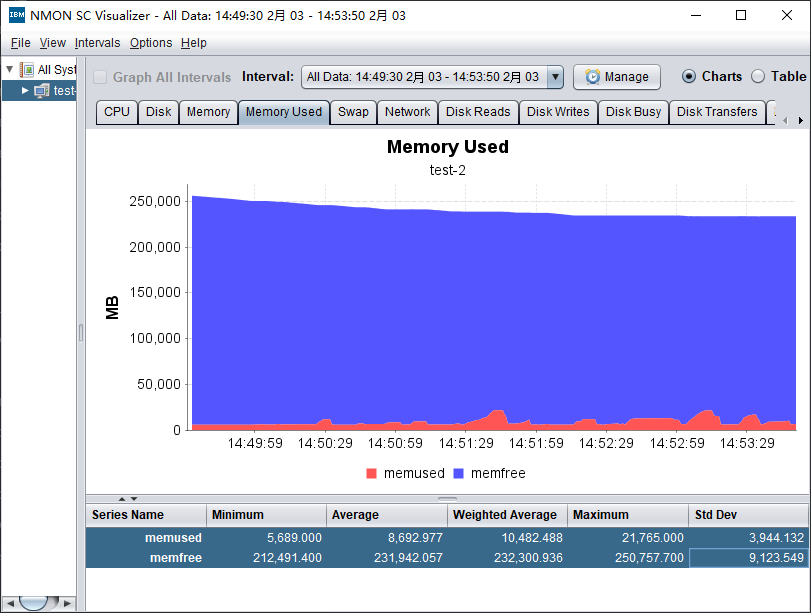Sort table by Average column header
The height and width of the screenshot is (613, 811).
pyautogui.click(x=387, y=515)
